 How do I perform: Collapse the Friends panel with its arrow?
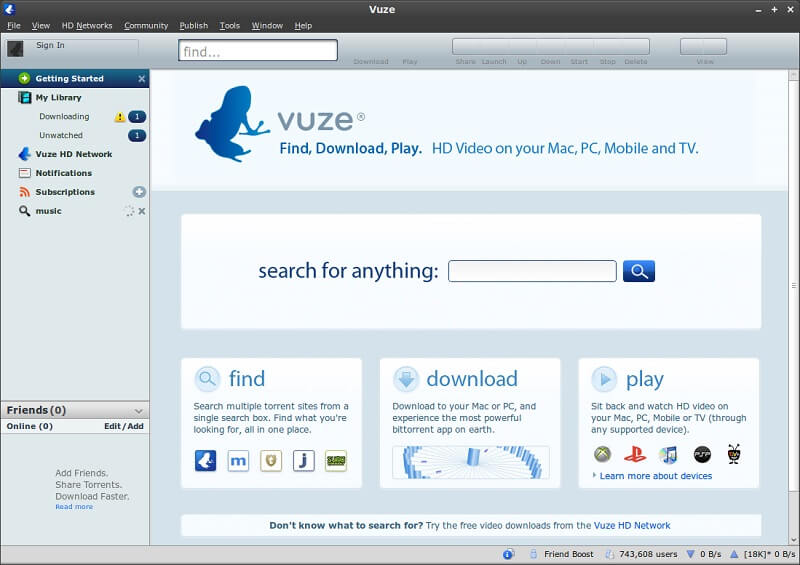[138, 411]
